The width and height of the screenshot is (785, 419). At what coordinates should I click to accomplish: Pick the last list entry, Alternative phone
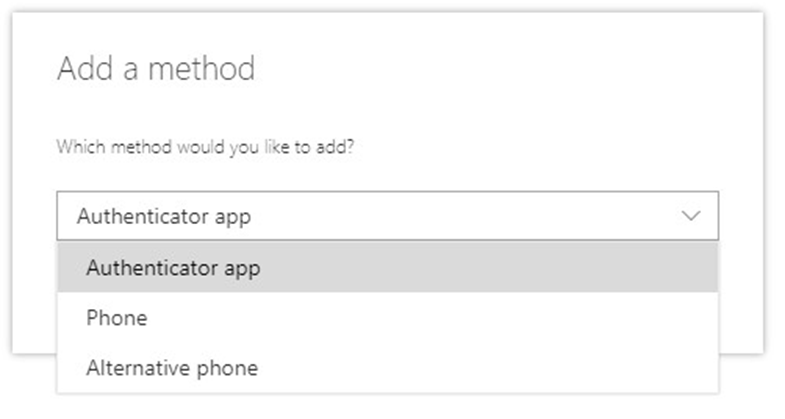tap(172, 368)
